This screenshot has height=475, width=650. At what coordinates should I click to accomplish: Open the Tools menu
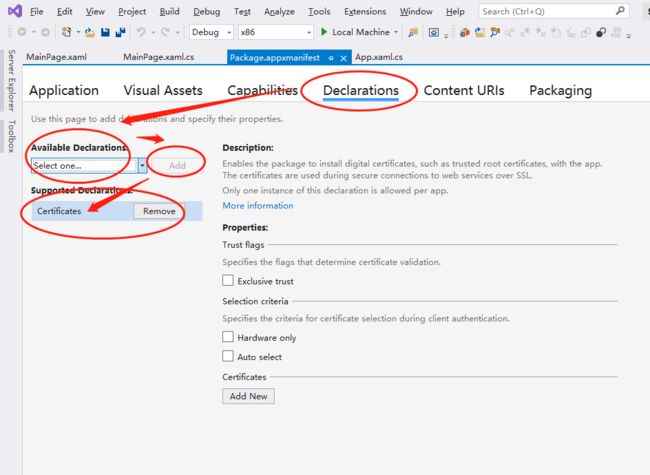[319, 12]
